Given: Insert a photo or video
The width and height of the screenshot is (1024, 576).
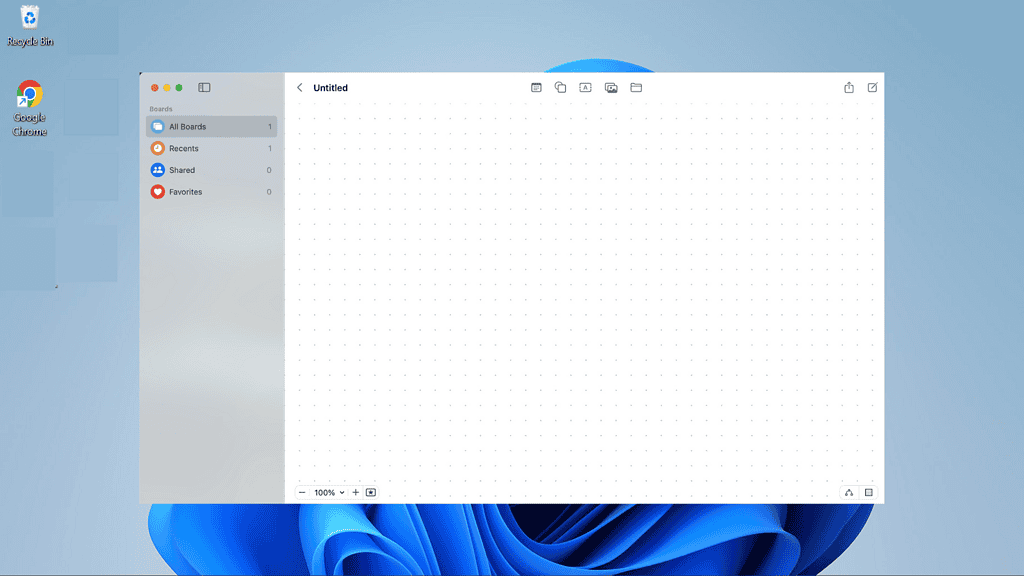Looking at the screenshot, I should (611, 87).
